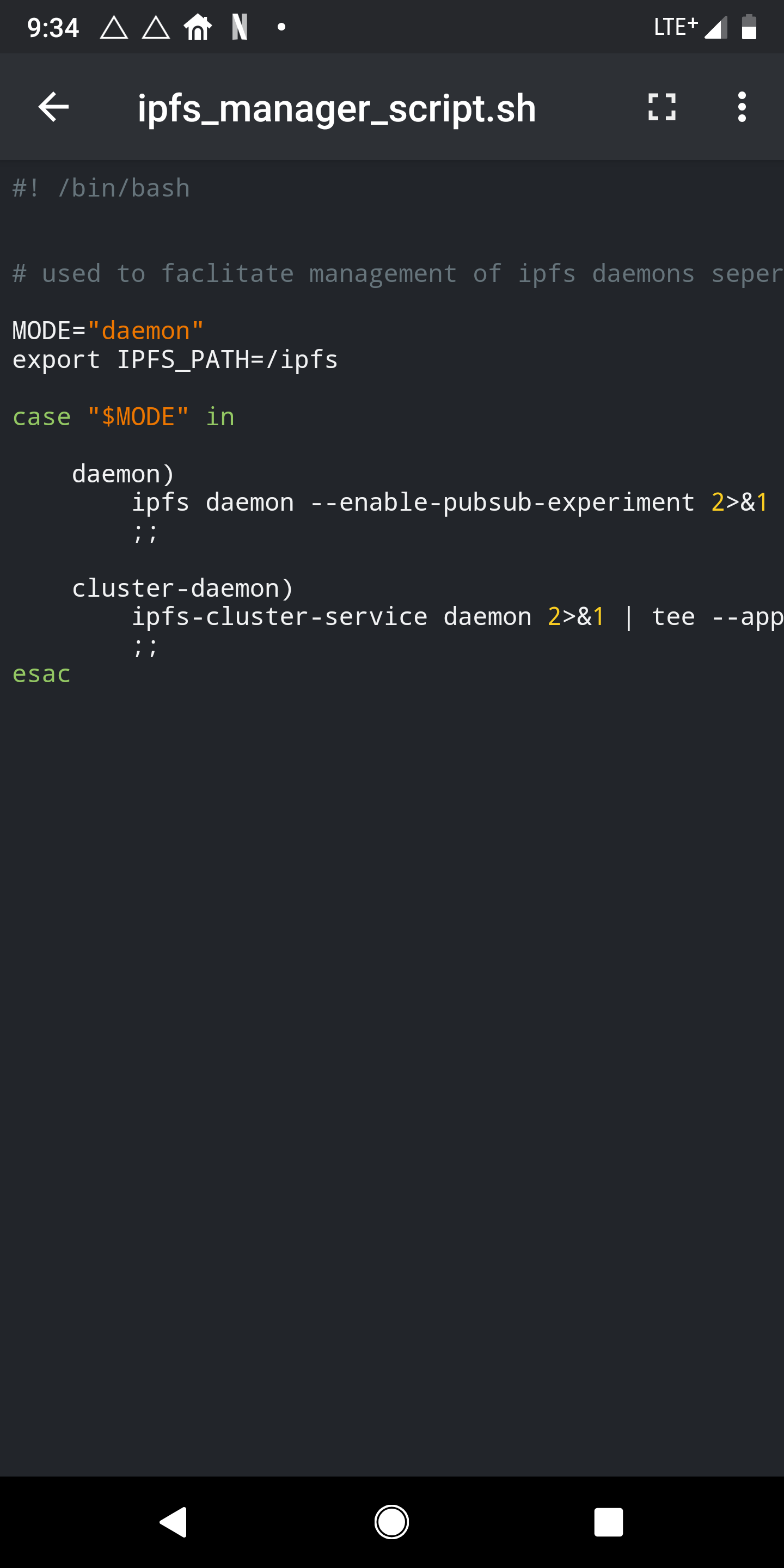Open recent apps with square button

pyautogui.click(x=609, y=1522)
